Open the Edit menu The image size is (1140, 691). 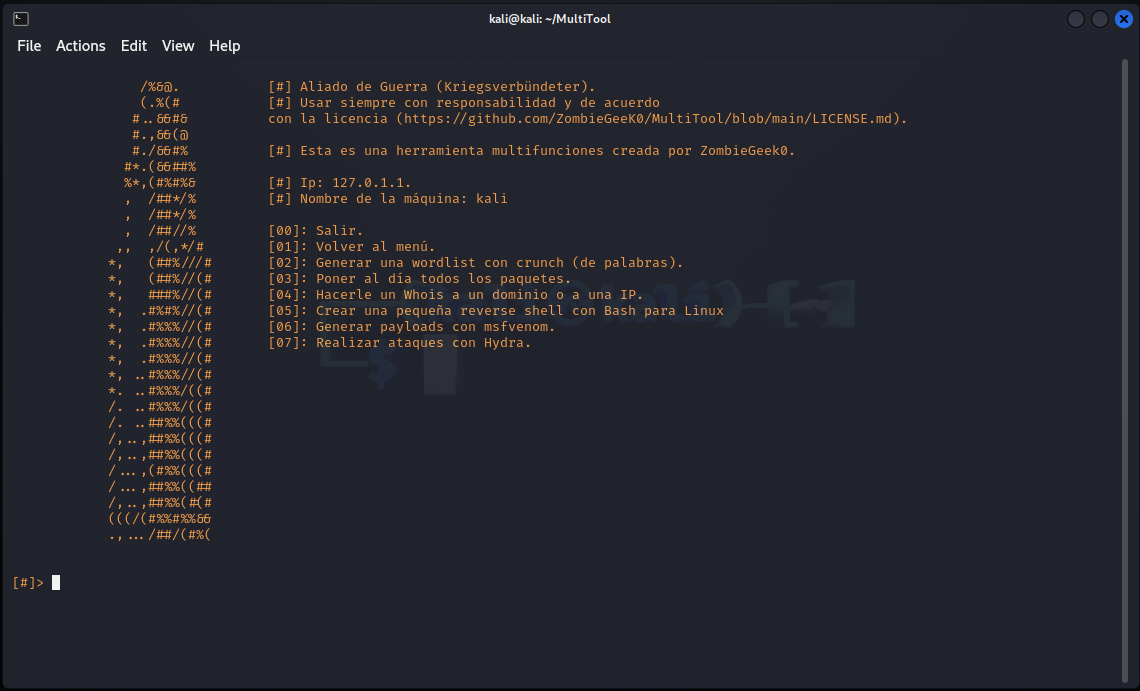[x=134, y=46]
